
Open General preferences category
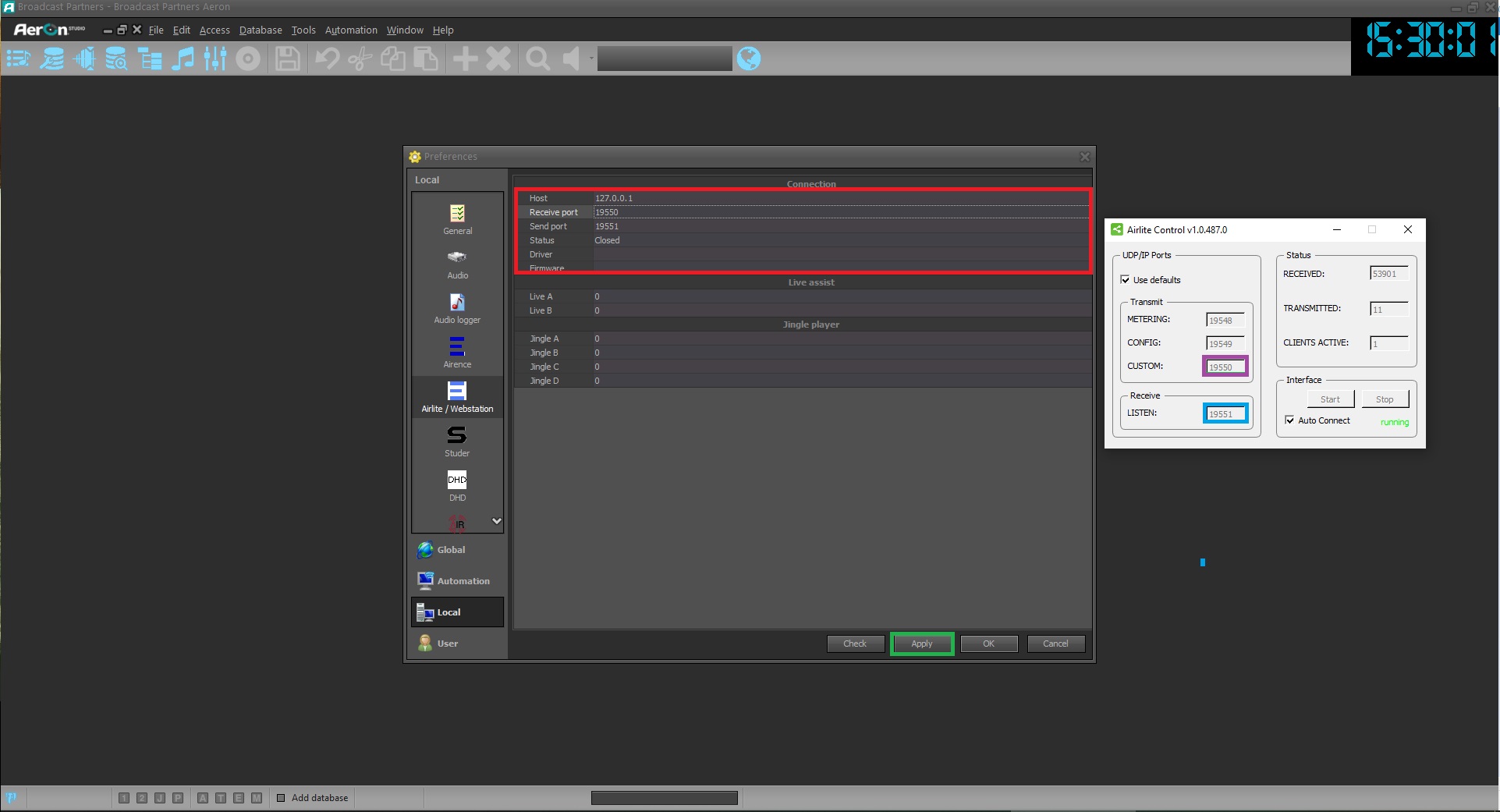click(457, 219)
